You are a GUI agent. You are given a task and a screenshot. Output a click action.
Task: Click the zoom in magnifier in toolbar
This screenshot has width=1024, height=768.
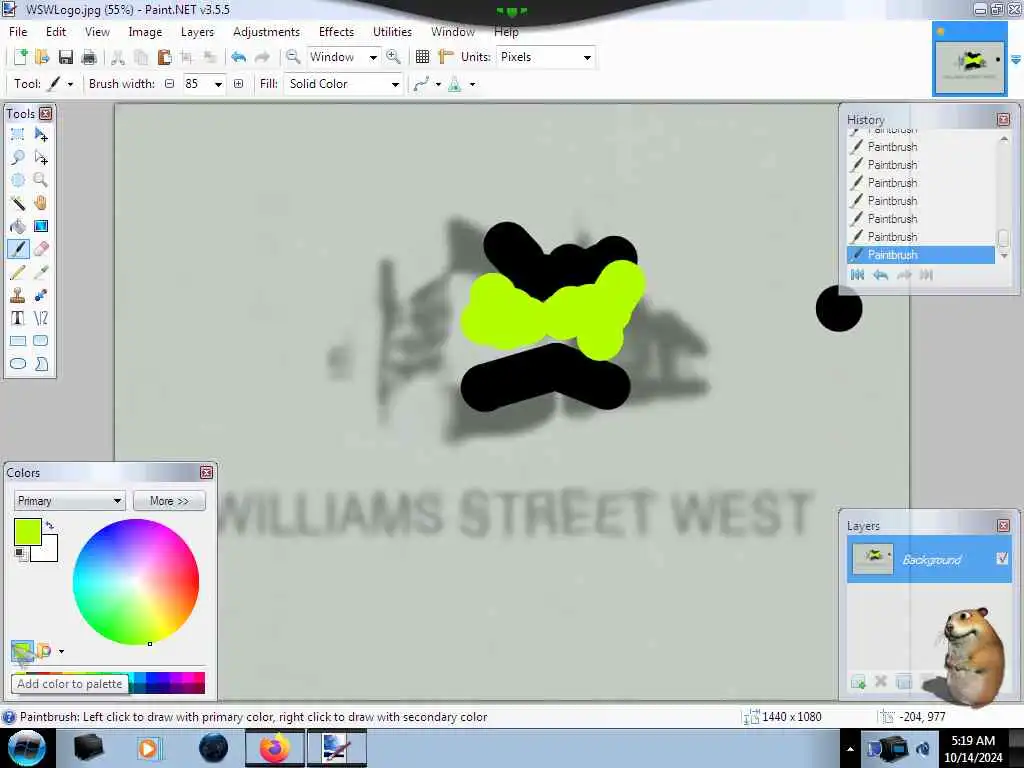[x=393, y=57]
